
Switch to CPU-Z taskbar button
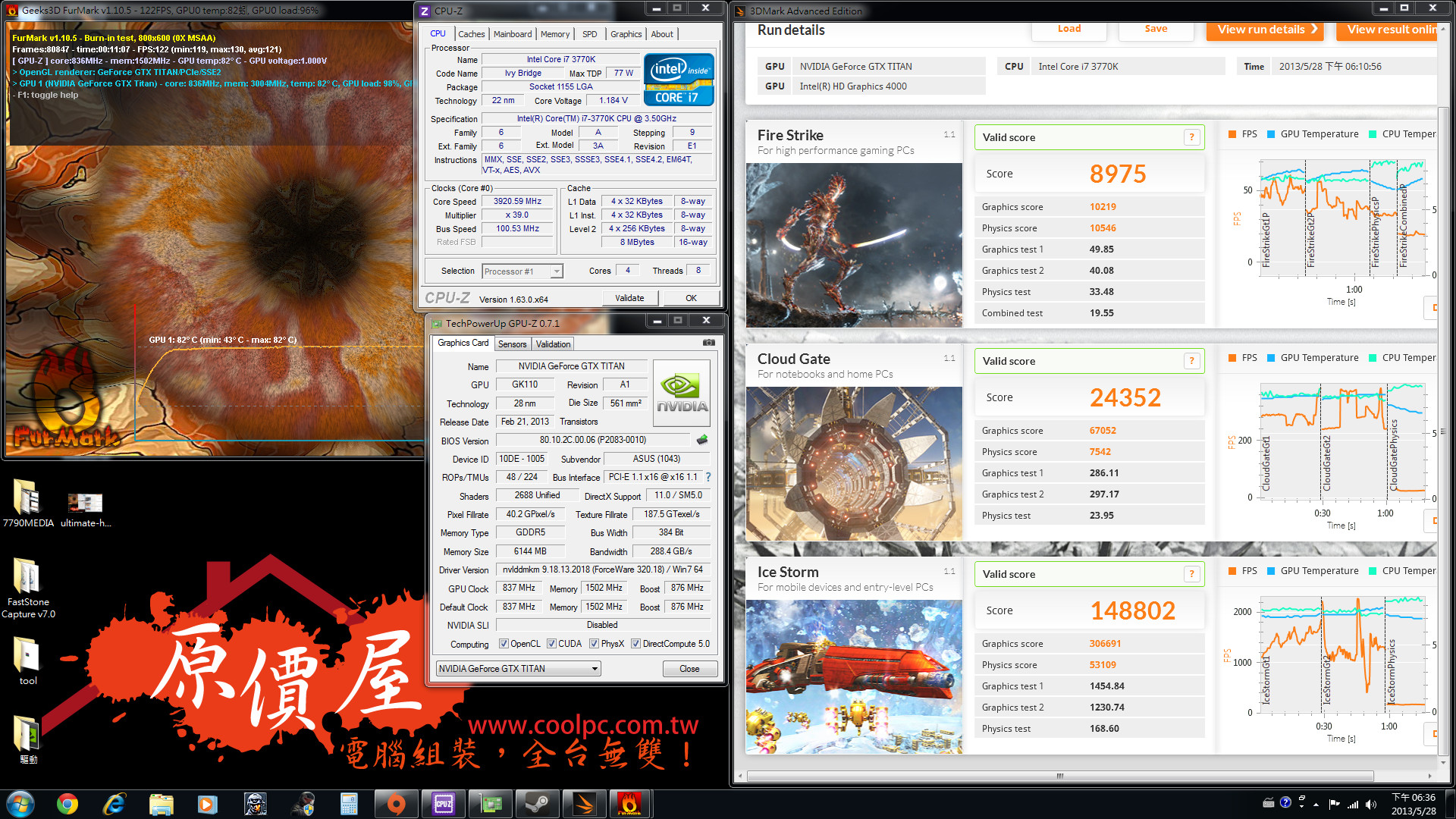443,804
